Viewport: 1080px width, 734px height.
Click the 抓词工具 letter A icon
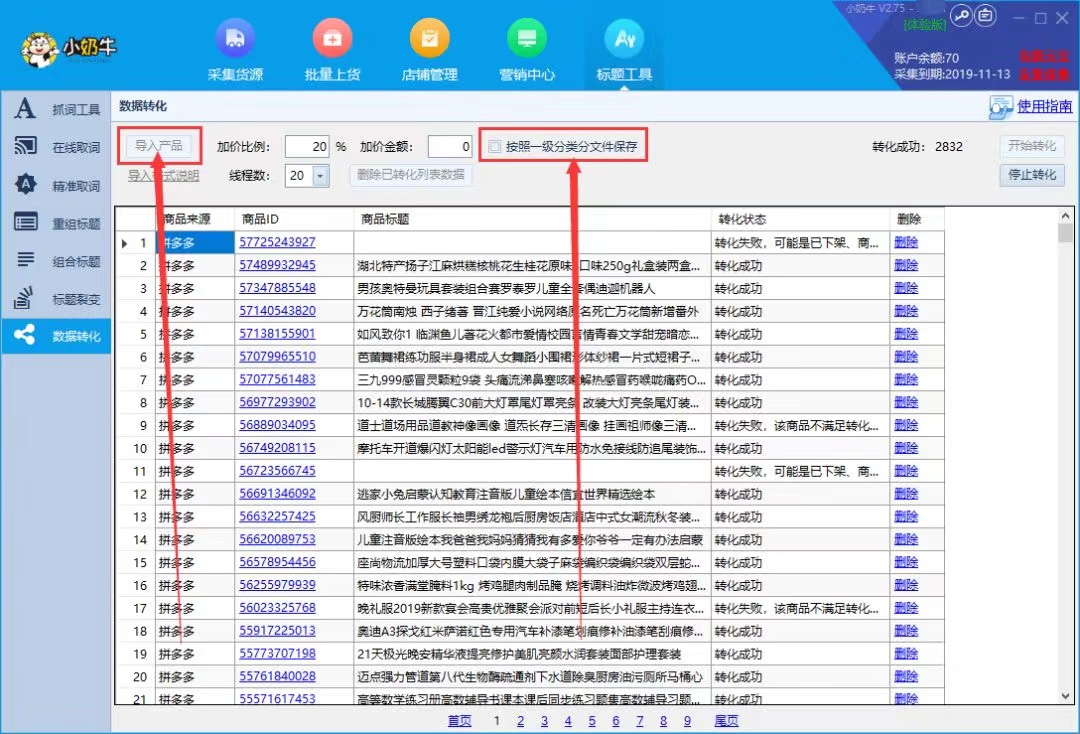[25, 108]
